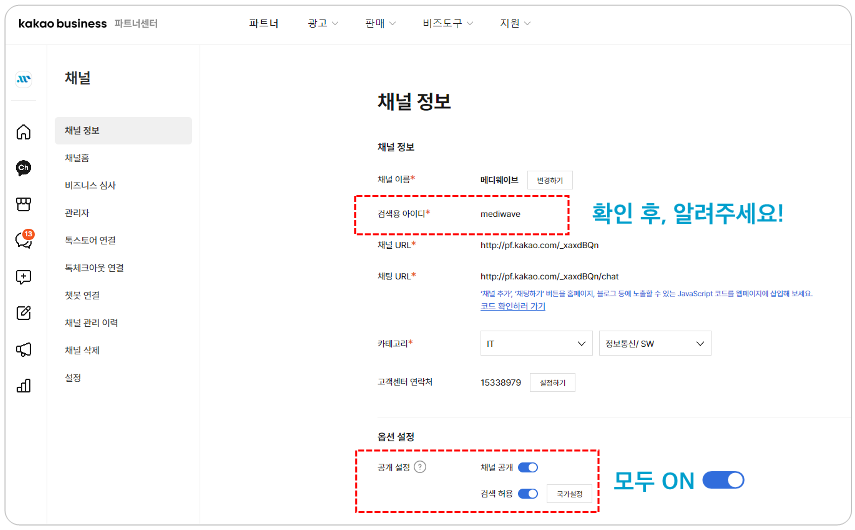Viewport: 855px width, 530px height.
Task: Select 채널 삭제 in the side menu
Action: tap(82, 350)
